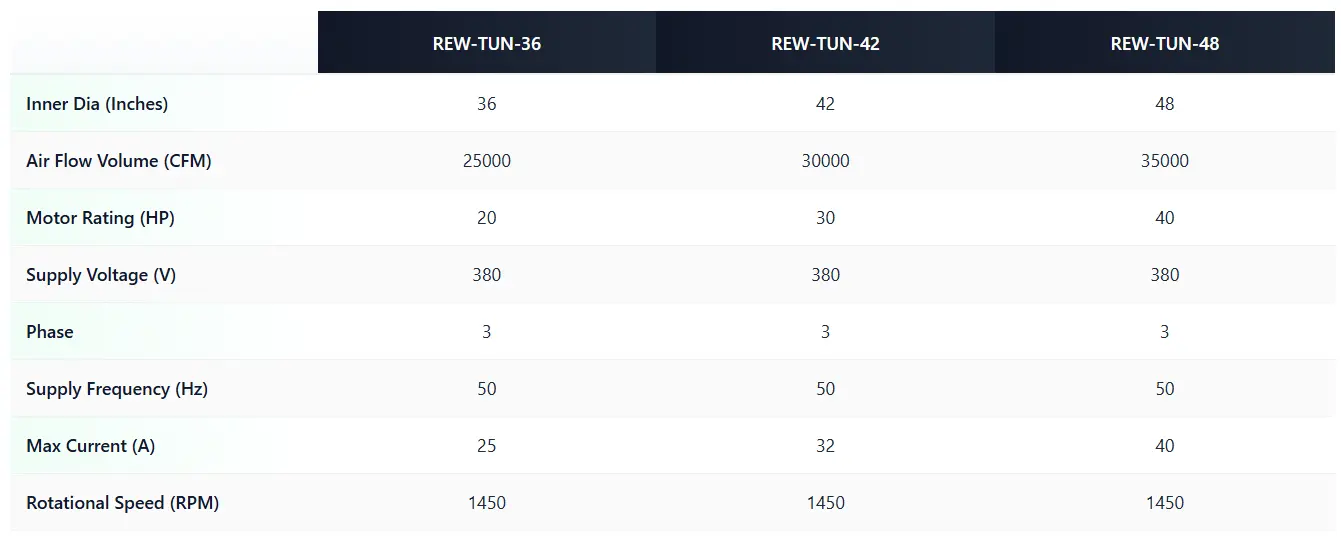Click the REW-TUN-48 column header
The height and width of the screenshot is (547, 1341).
click(1164, 44)
